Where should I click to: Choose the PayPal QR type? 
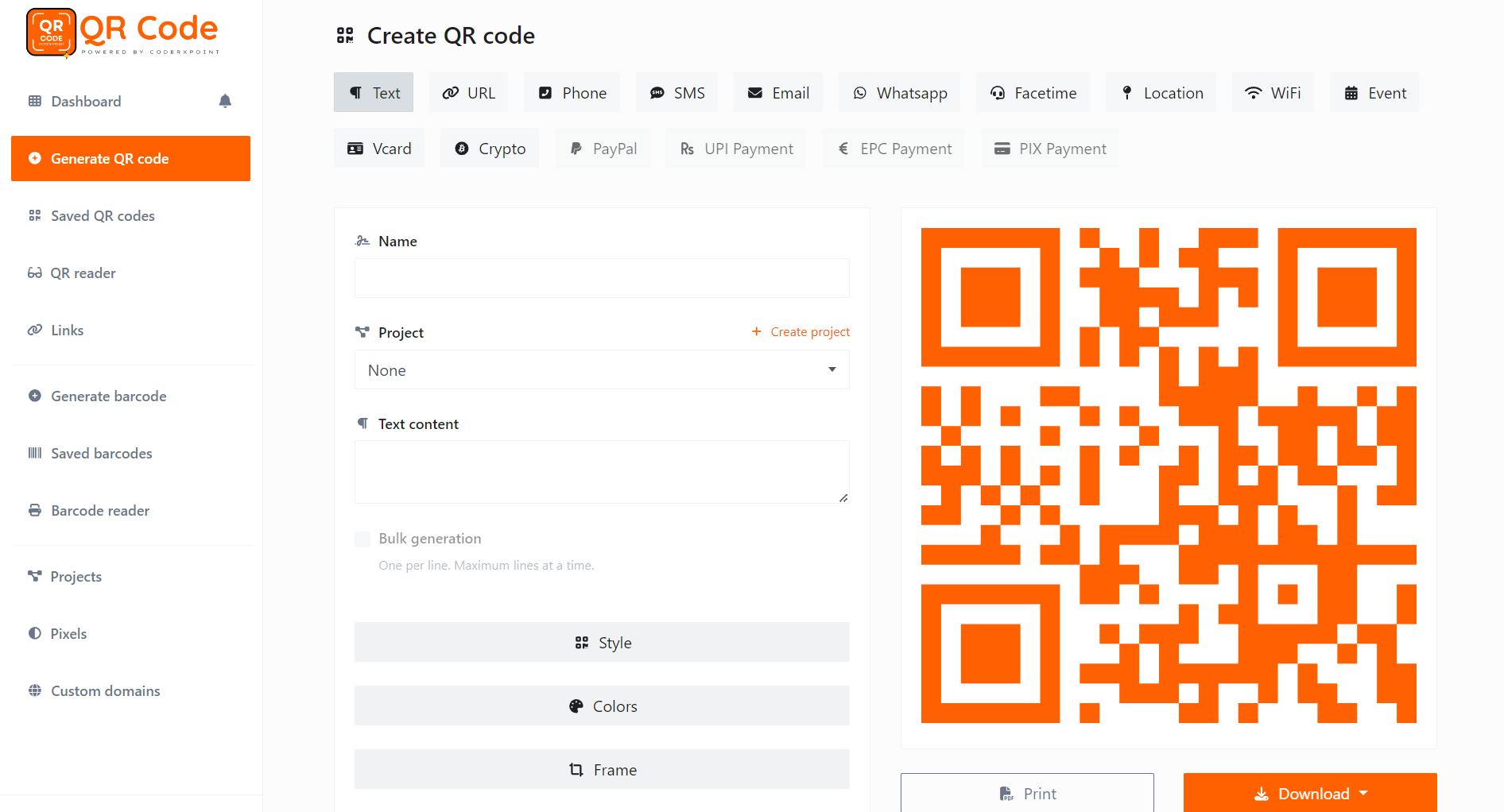[x=603, y=149]
